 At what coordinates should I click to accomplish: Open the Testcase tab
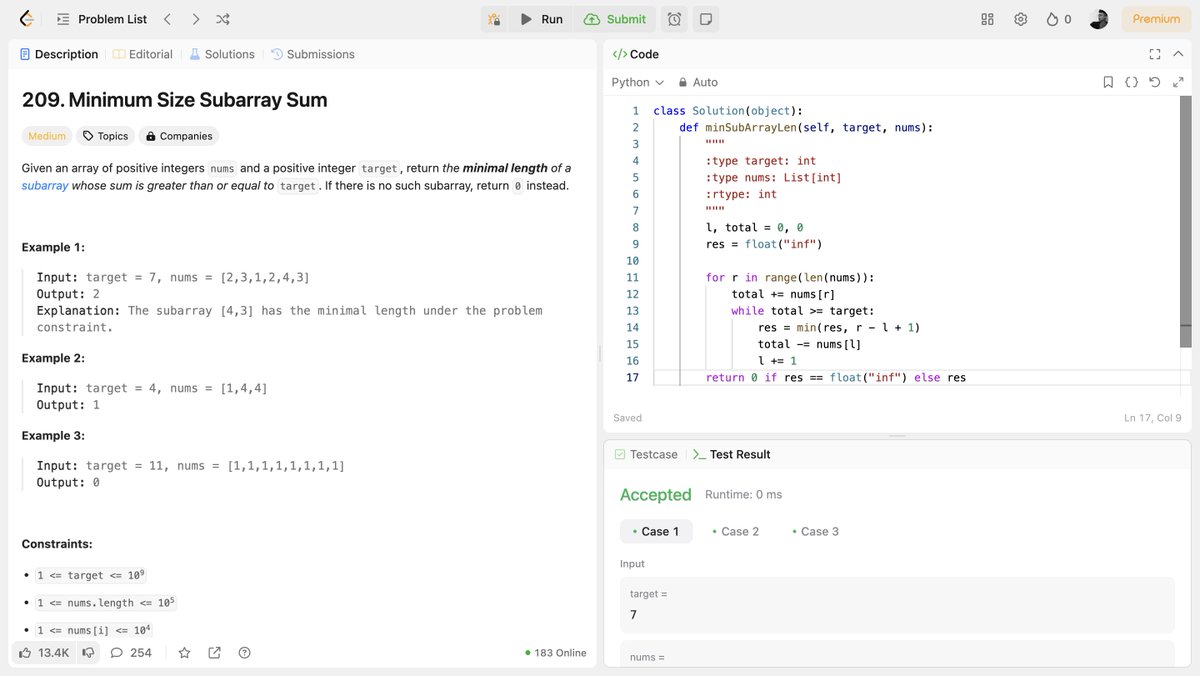(645, 454)
